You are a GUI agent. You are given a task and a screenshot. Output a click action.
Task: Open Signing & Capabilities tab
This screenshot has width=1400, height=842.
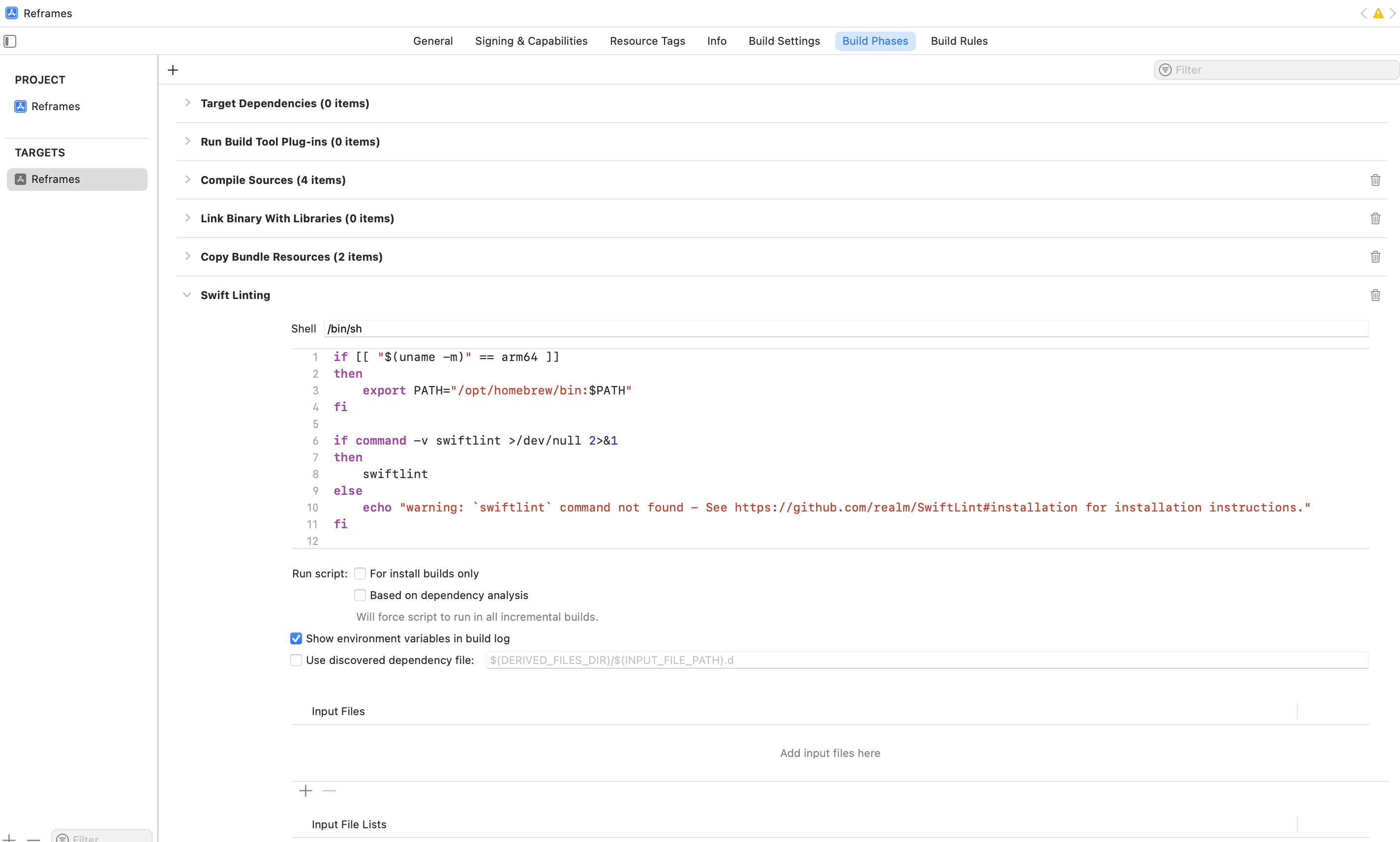click(531, 41)
